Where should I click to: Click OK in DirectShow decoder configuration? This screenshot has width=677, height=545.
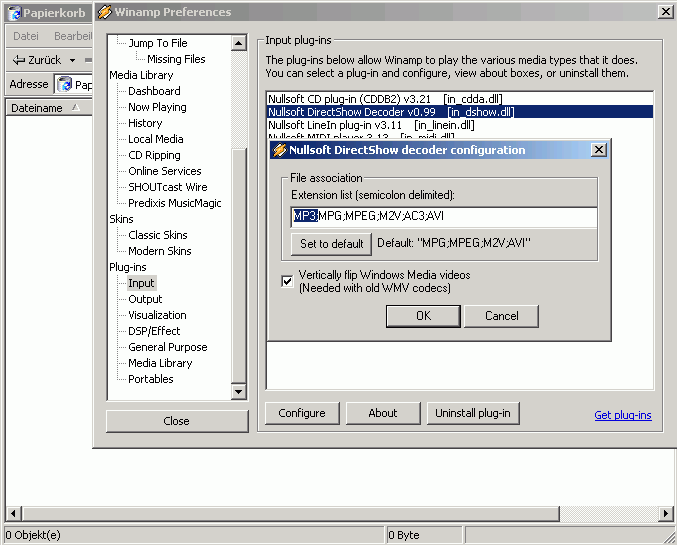click(423, 316)
